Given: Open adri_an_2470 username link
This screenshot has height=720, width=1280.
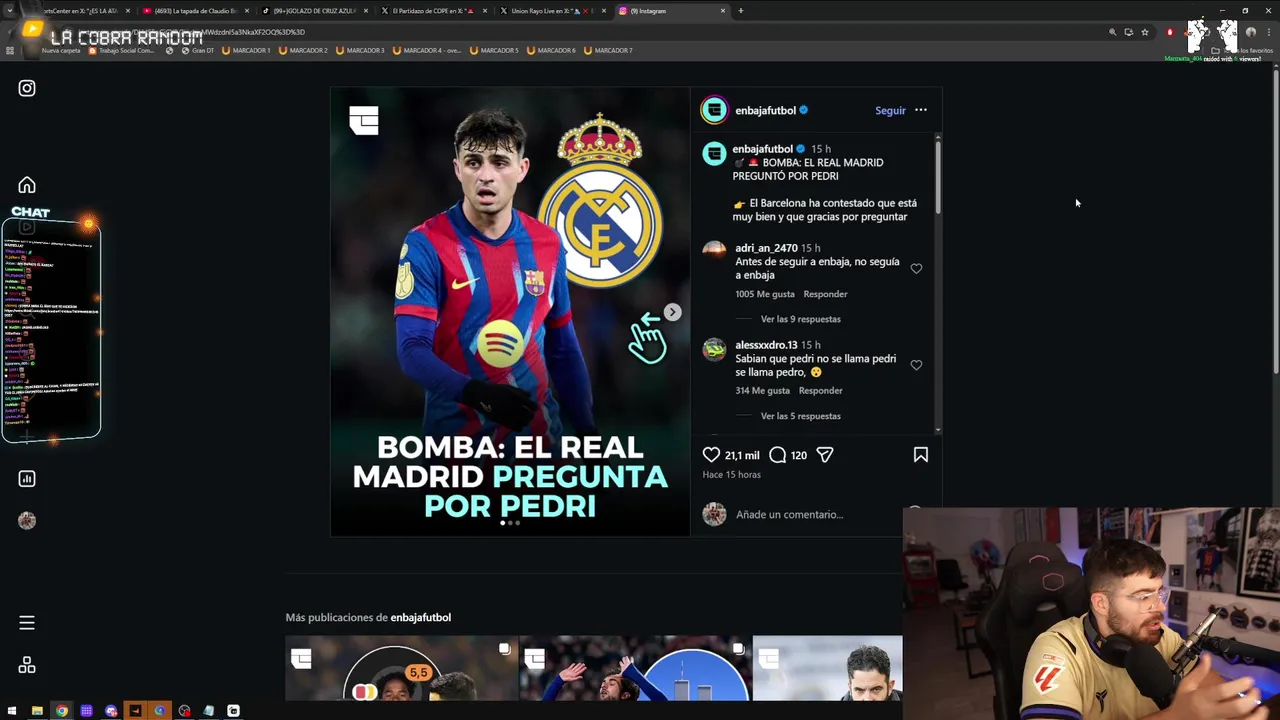Looking at the screenshot, I should tap(766, 248).
